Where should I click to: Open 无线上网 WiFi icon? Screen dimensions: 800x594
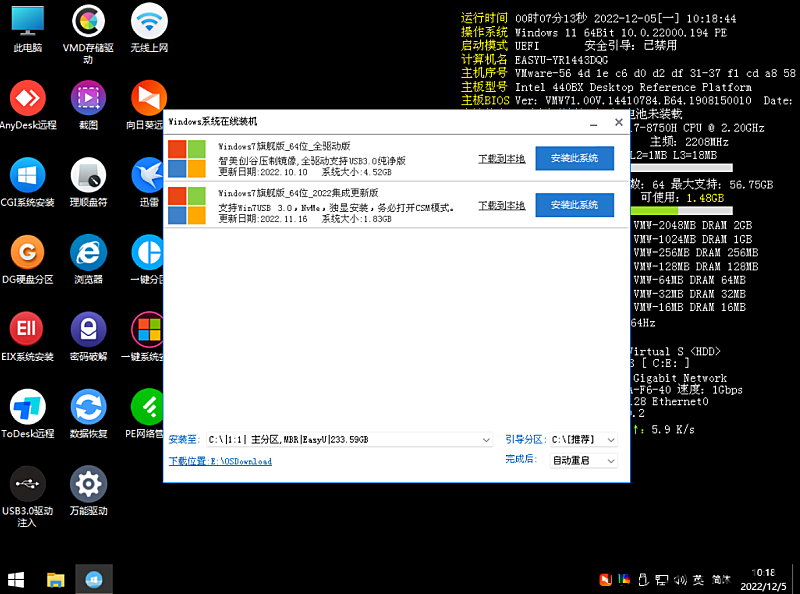tap(149, 20)
